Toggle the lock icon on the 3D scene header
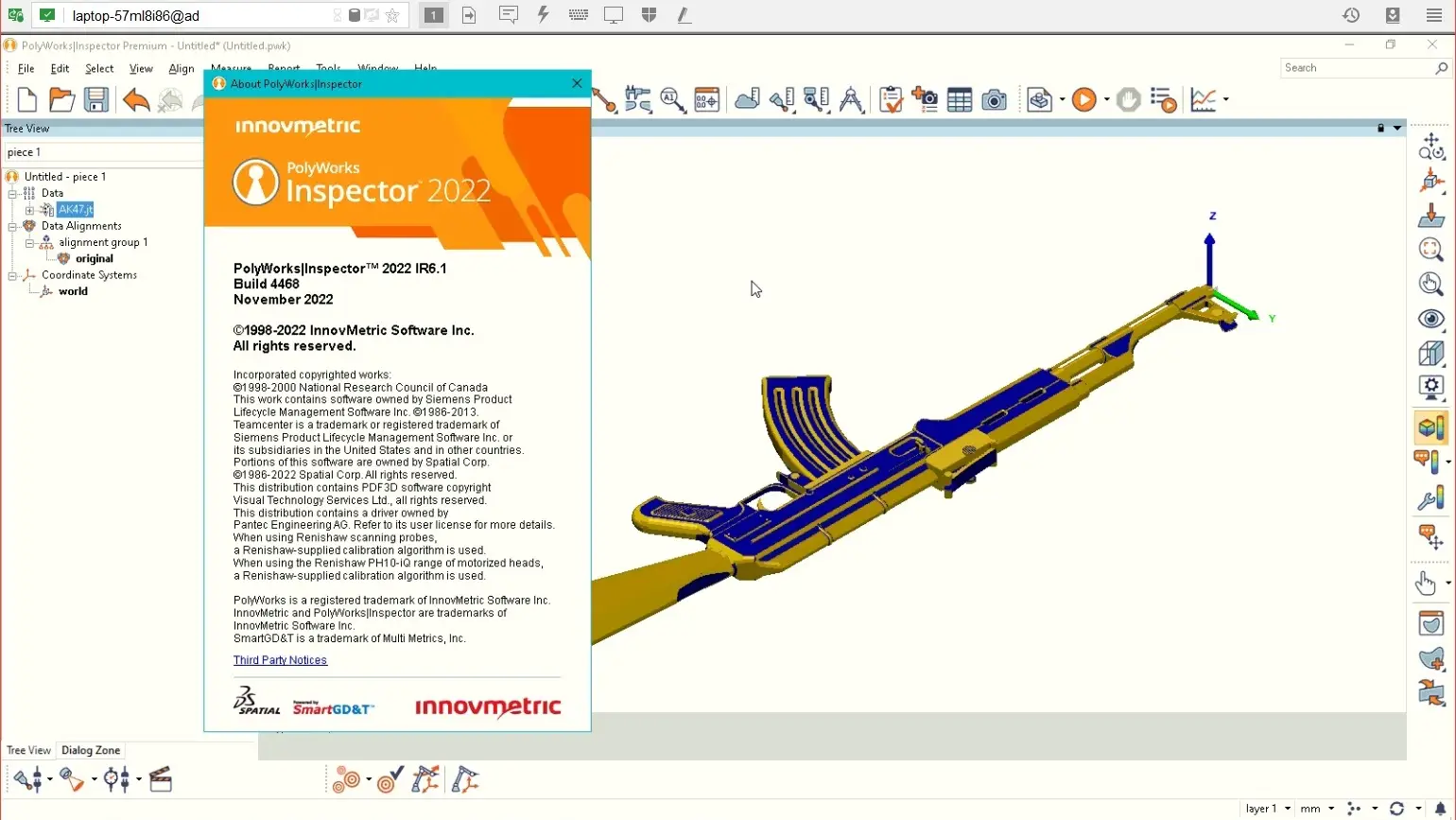The image size is (1456, 820). tap(1380, 128)
